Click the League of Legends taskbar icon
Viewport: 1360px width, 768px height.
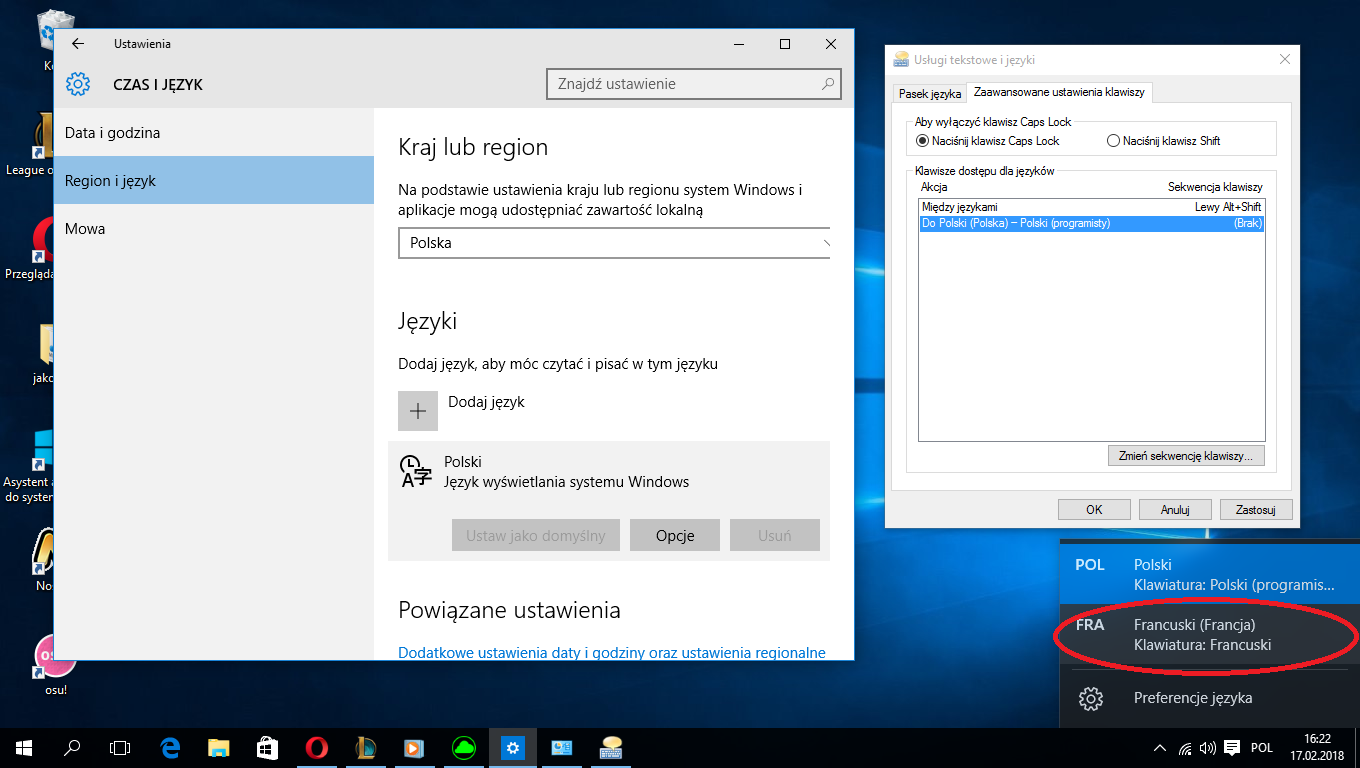pos(365,747)
